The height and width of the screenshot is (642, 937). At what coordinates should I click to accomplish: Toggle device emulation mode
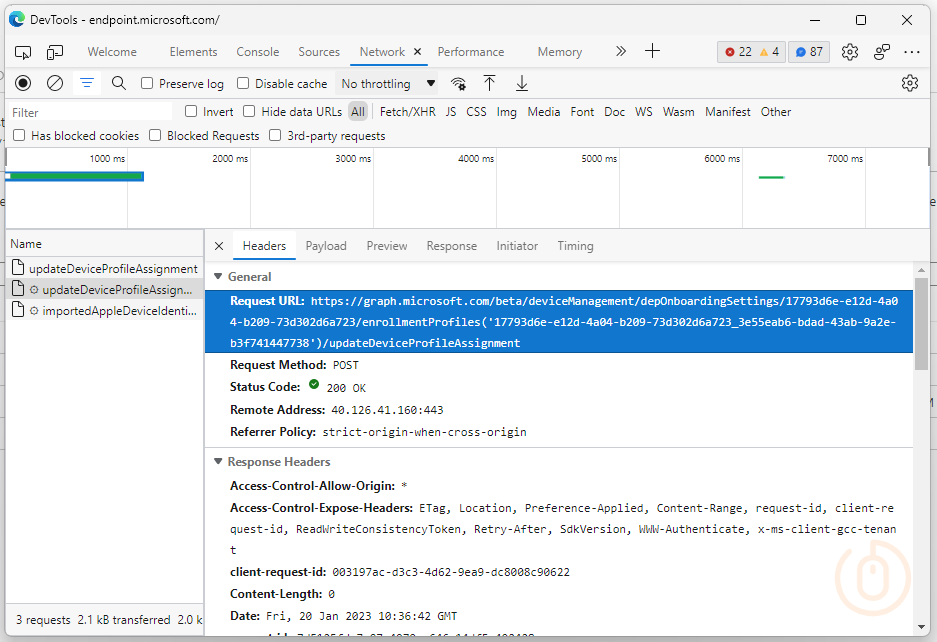pyautogui.click(x=55, y=51)
